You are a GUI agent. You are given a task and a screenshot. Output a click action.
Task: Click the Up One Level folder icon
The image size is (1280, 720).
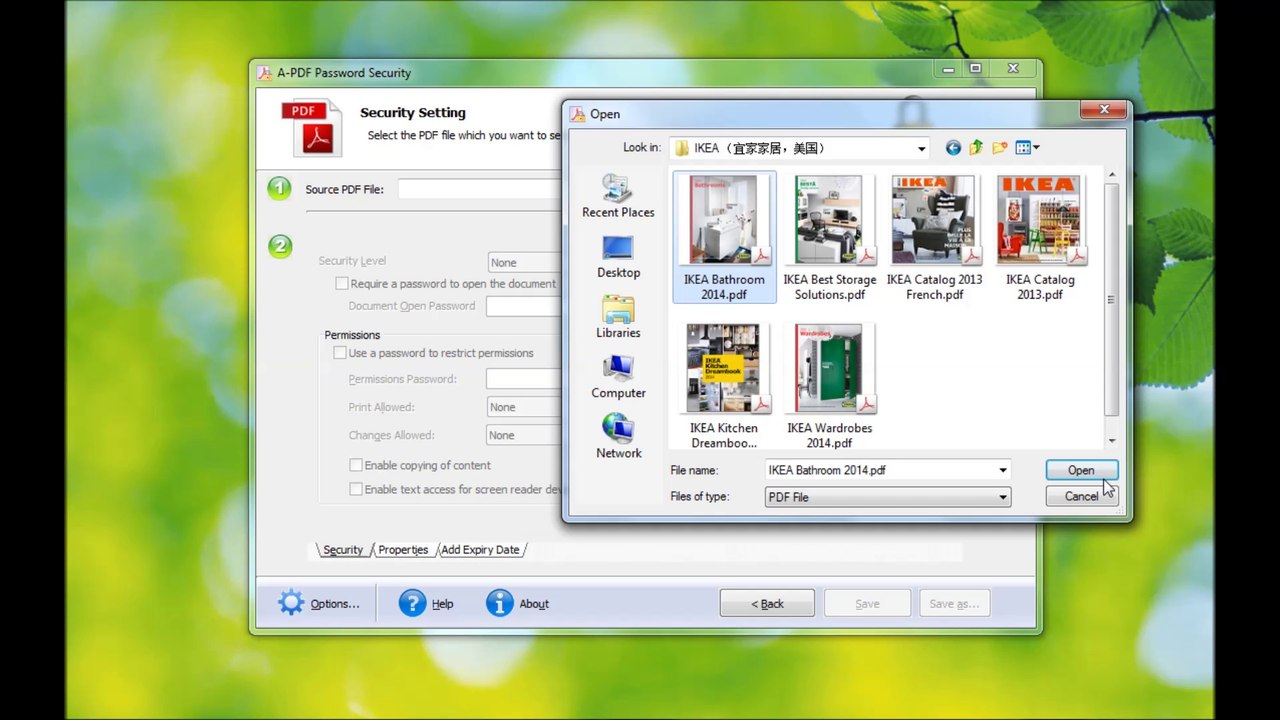976,148
